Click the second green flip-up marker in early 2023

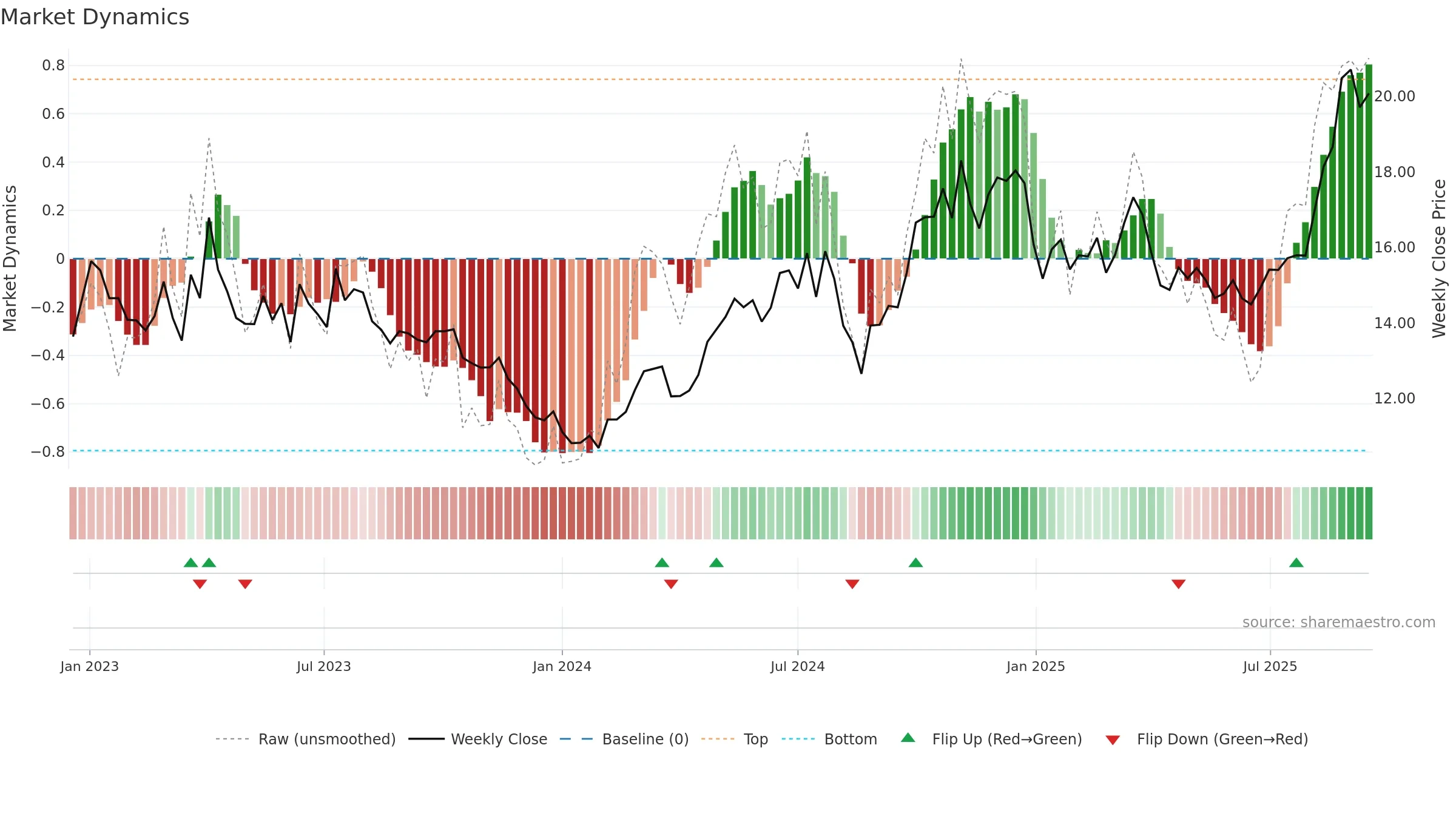(209, 562)
